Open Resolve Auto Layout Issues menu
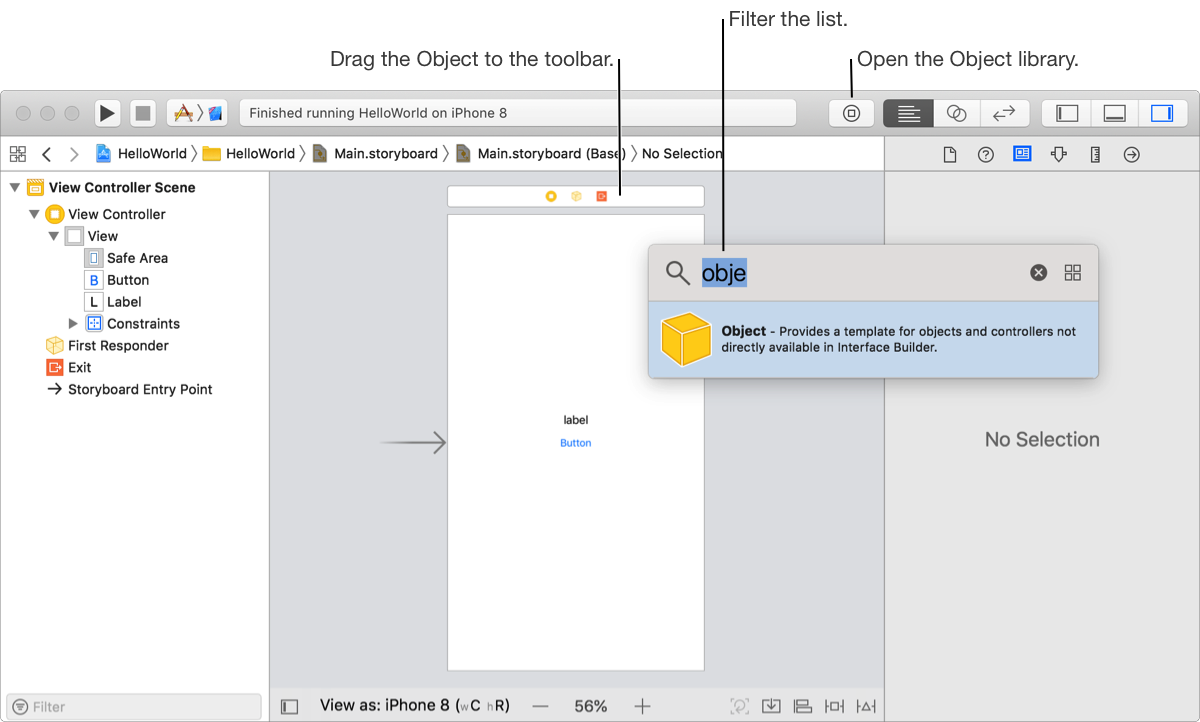 coord(866,706)
